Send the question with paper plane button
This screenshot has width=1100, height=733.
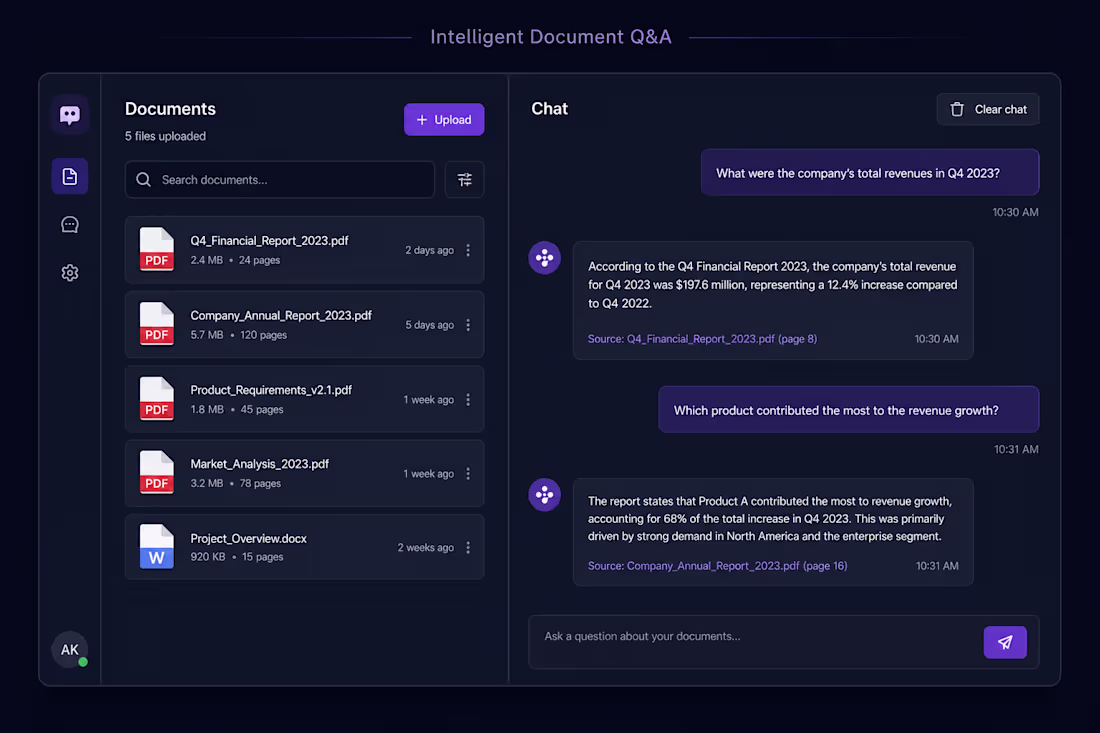click(1005, 642)
